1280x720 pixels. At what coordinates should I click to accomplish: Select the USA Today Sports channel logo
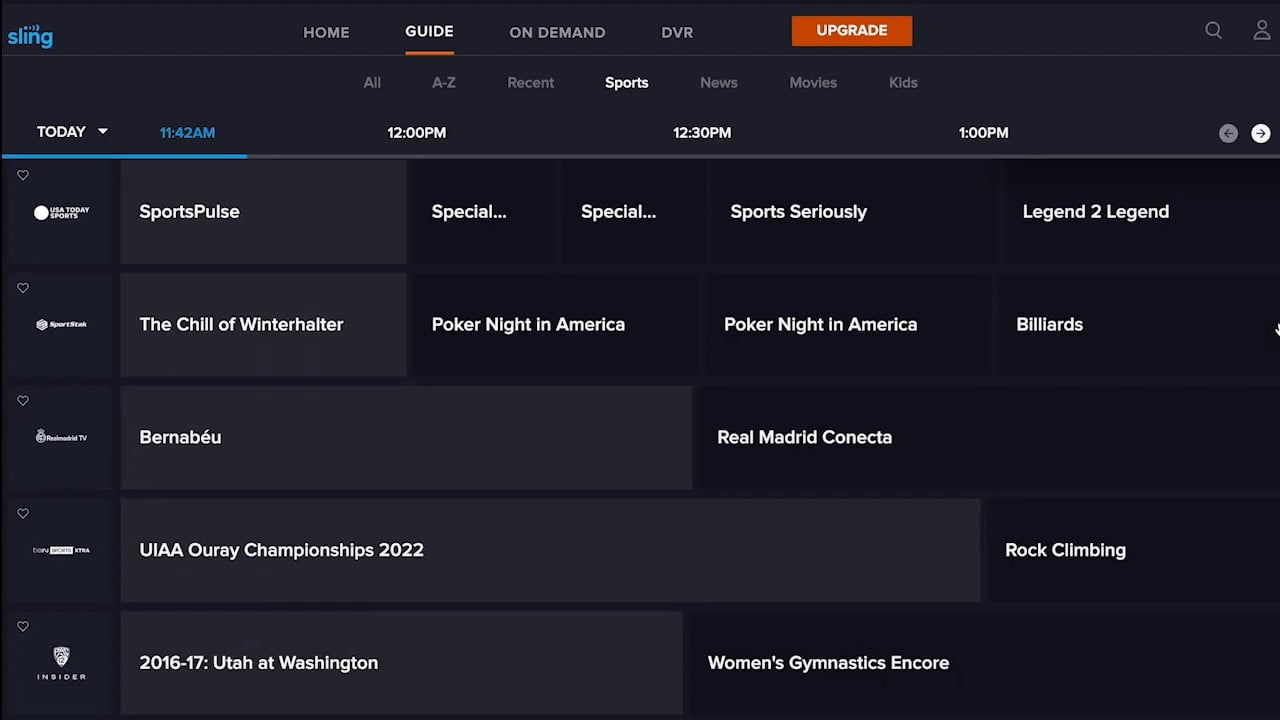point(60,212)
